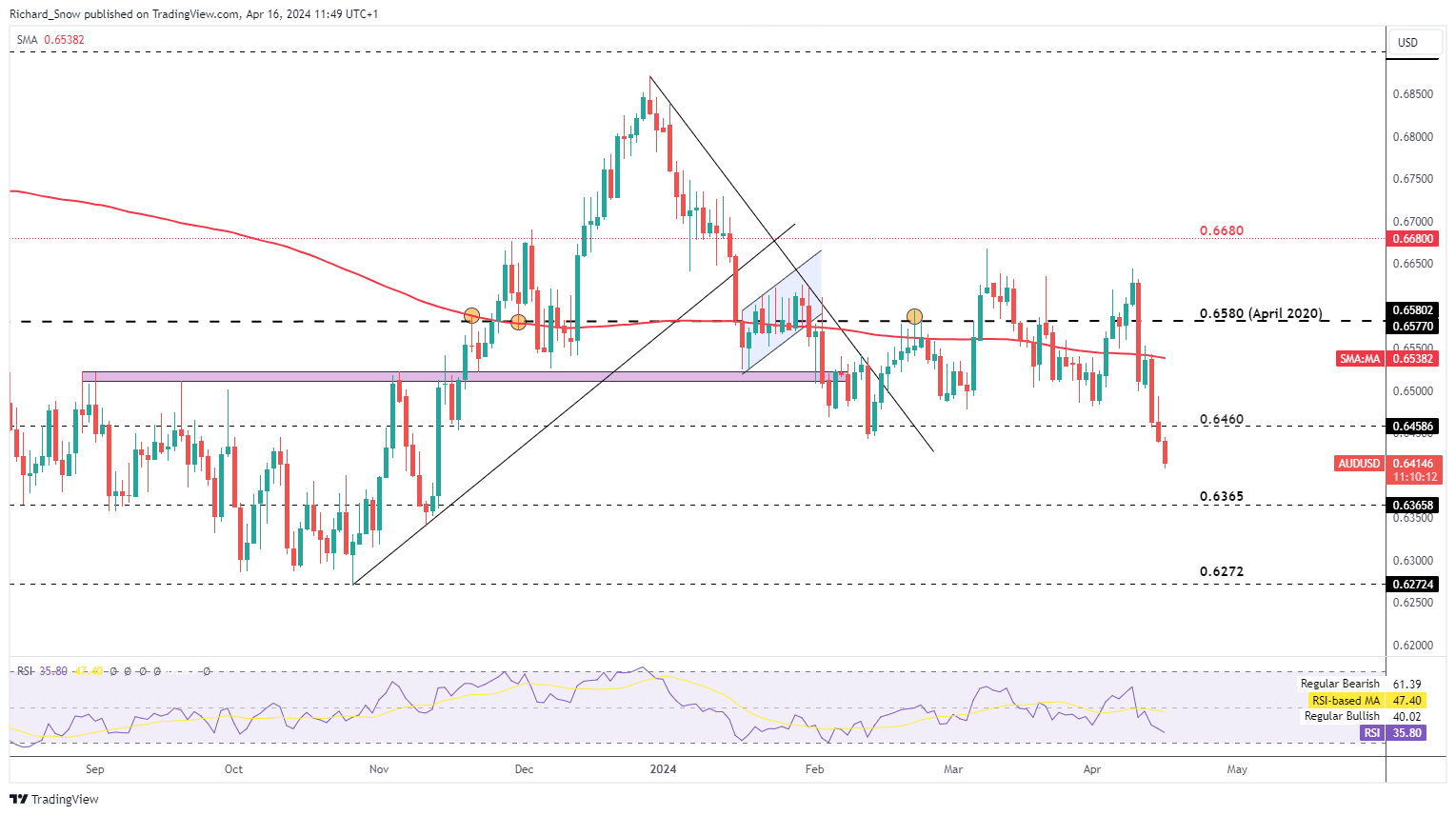Click the 61.39 RSI scale value

coord(1406,684)
